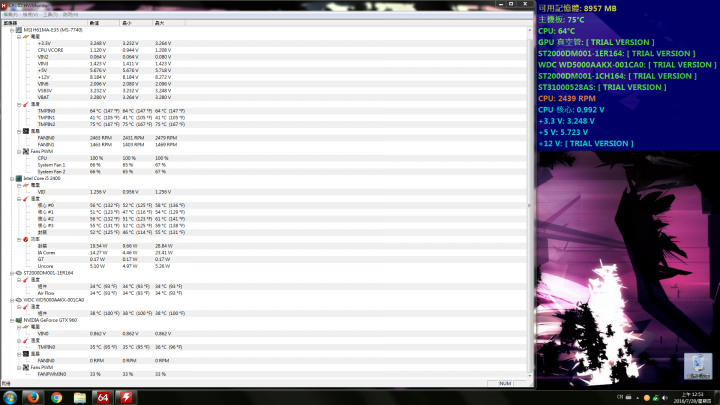Show hidden tray icons arrow
Viewport: 720px width, 405px height.
pos(637,398)
